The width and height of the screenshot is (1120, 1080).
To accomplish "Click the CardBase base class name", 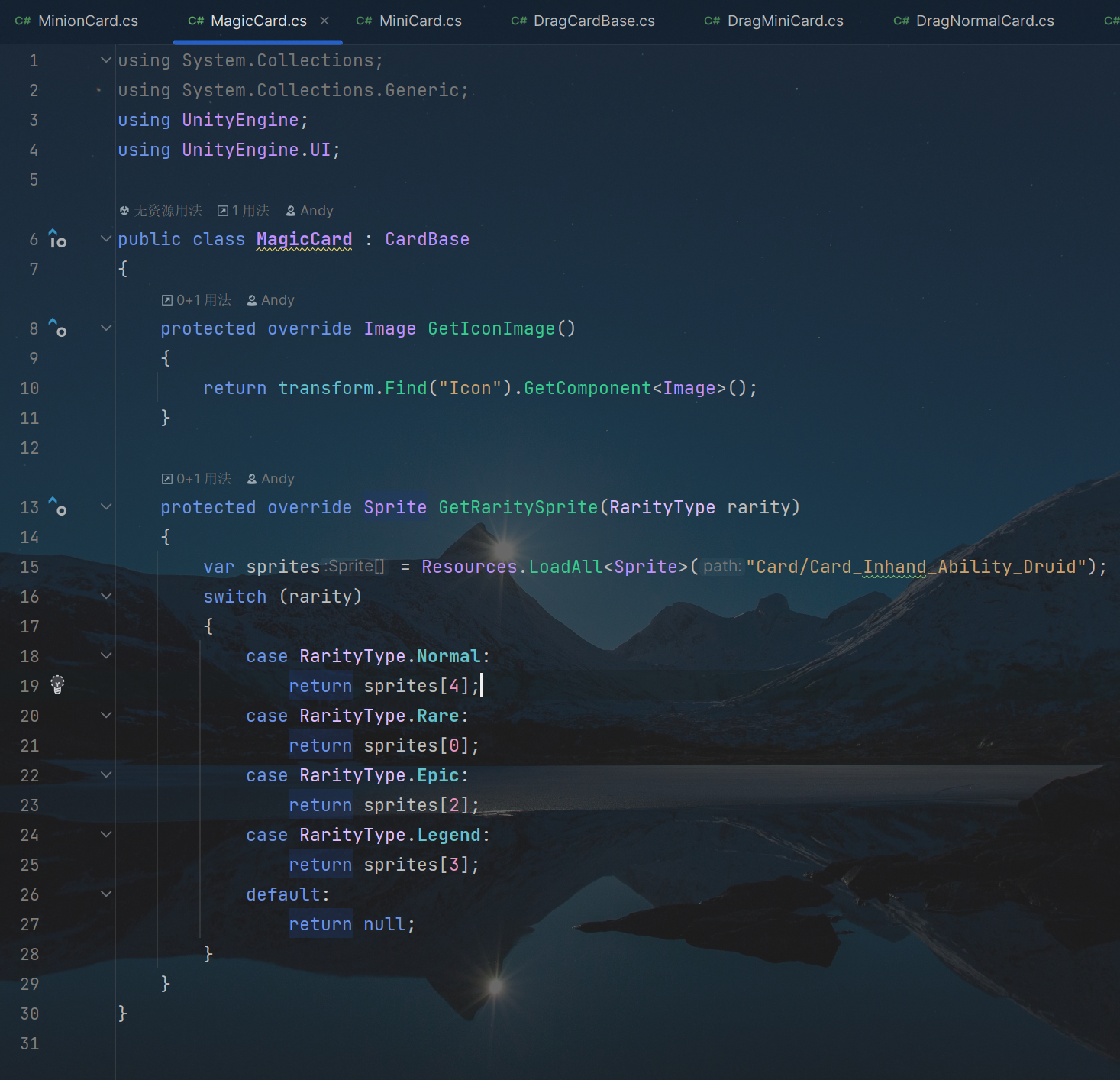I will point(428,239).
